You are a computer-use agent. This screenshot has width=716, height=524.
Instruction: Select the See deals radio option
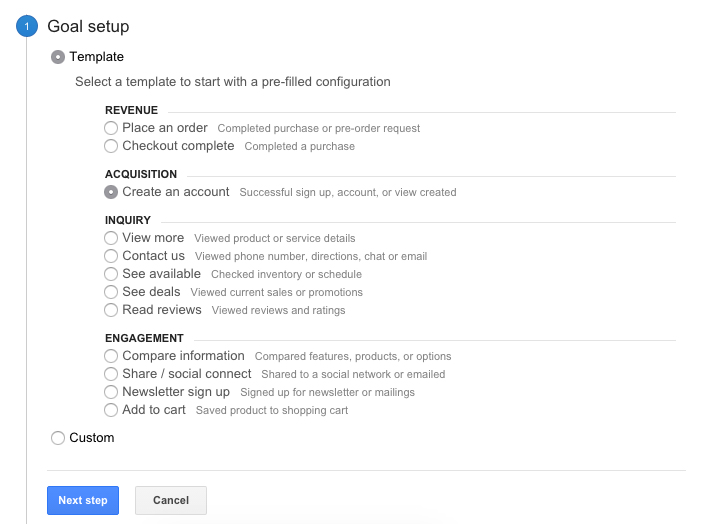pos(111,292)
